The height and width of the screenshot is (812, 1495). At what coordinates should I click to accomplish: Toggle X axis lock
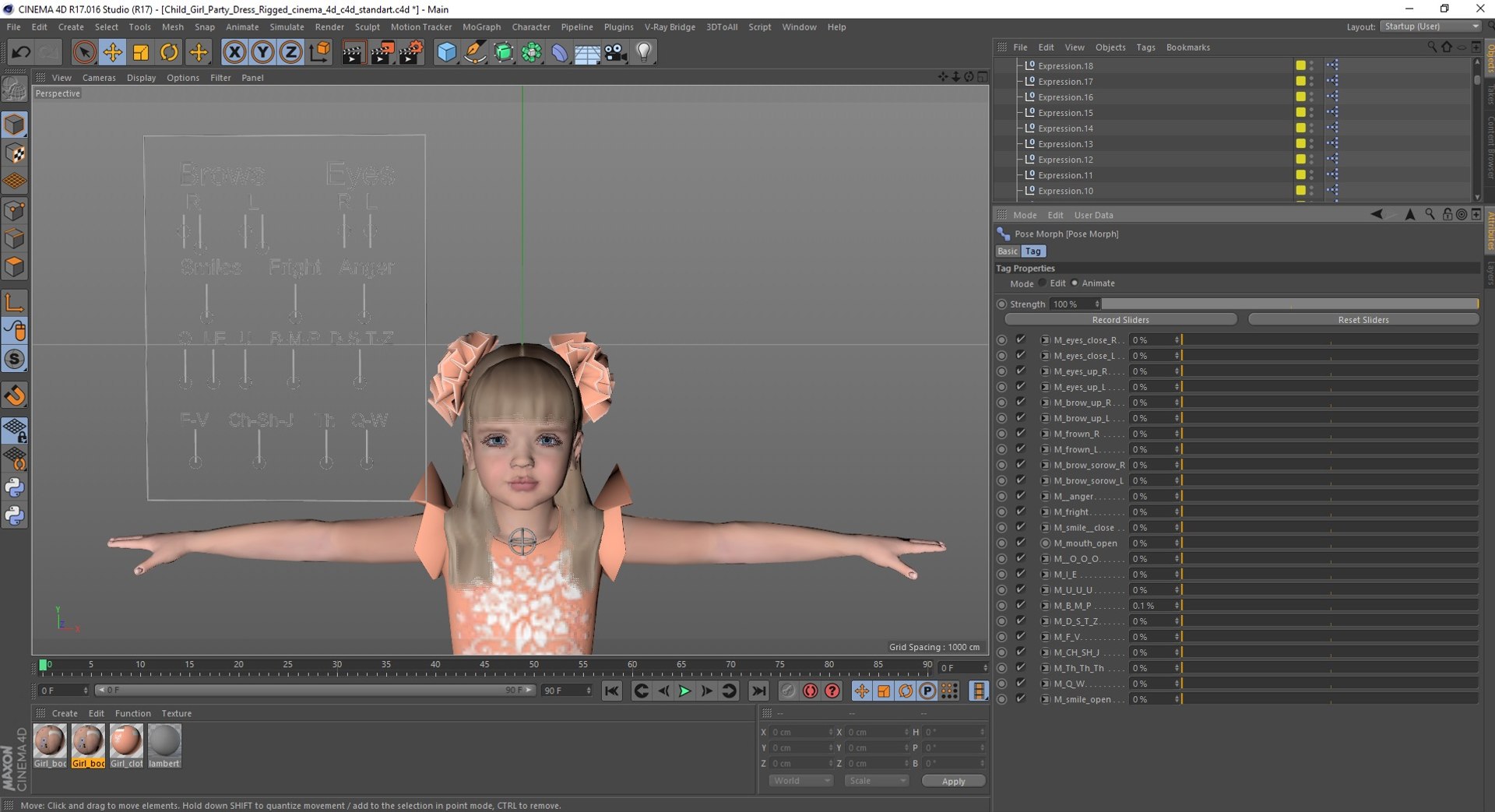pyautogui.click(x=234, y=52)
